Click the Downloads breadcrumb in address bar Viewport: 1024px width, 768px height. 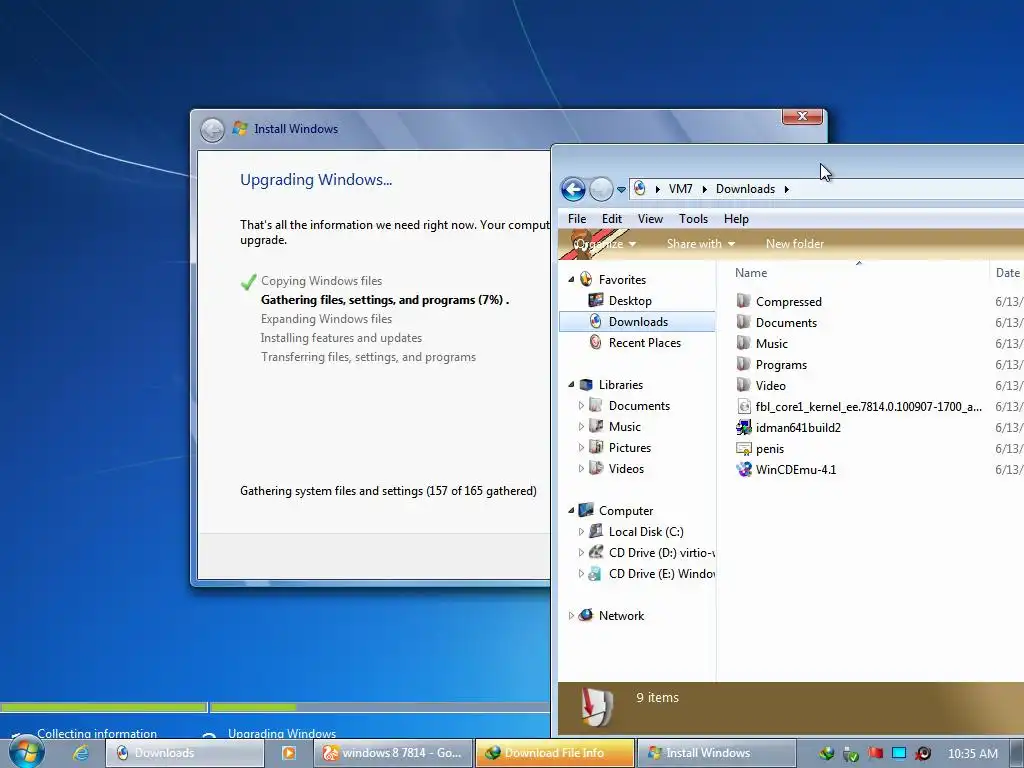[x=745, y=189]
